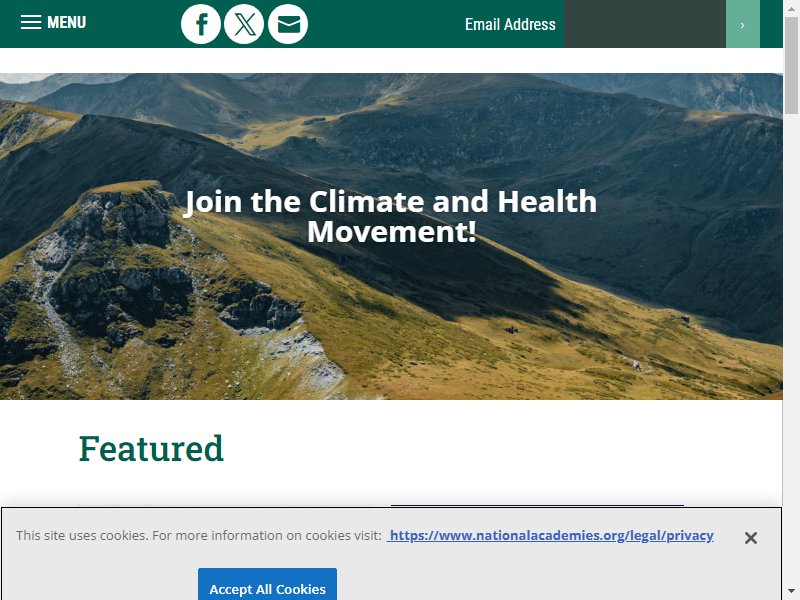This screenshot has width=800, height=600.
Task: Click the cookie notice message text
Action: tap(198, 536)
